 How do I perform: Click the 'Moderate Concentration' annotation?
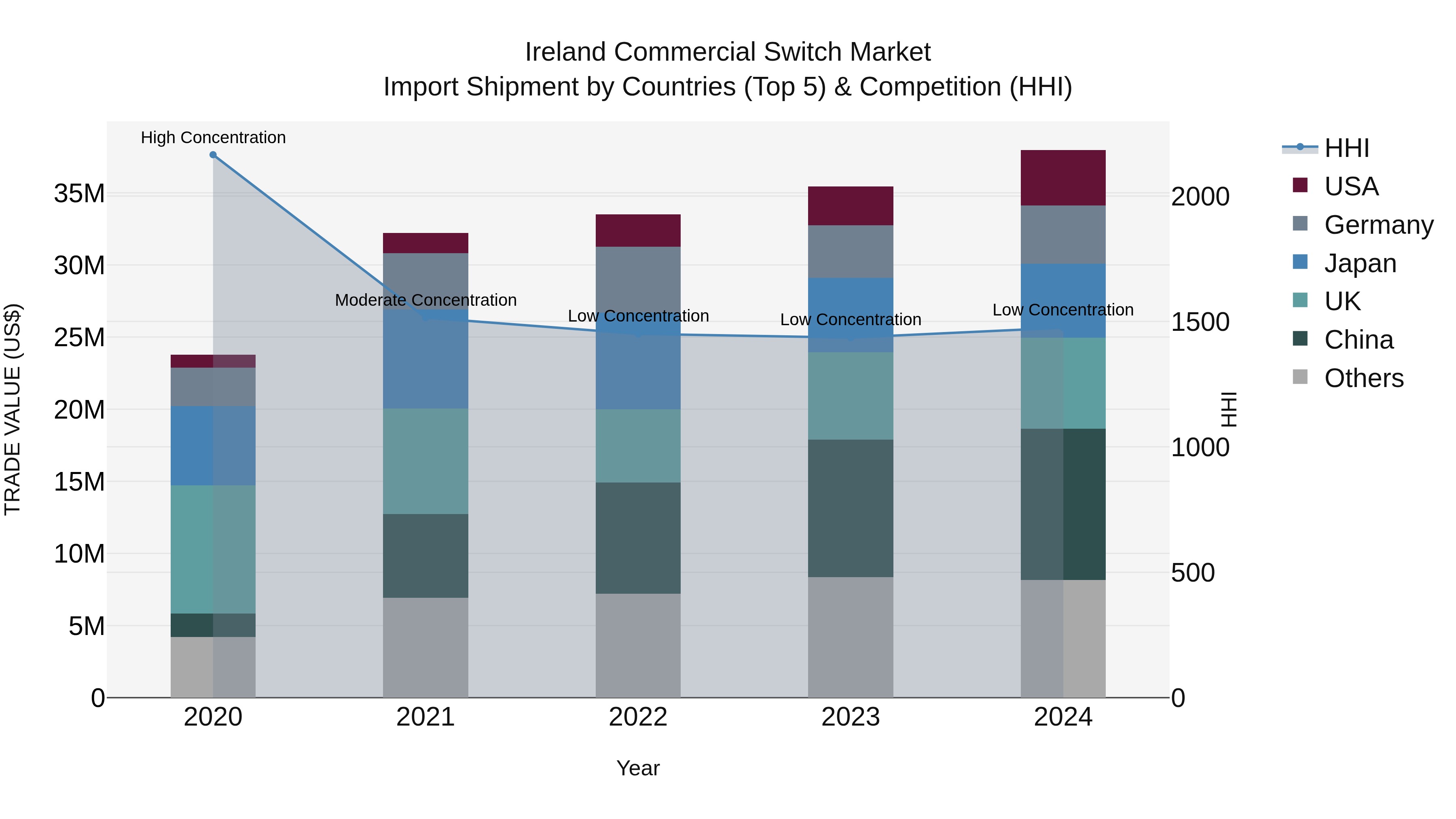[x=425, y=300]
